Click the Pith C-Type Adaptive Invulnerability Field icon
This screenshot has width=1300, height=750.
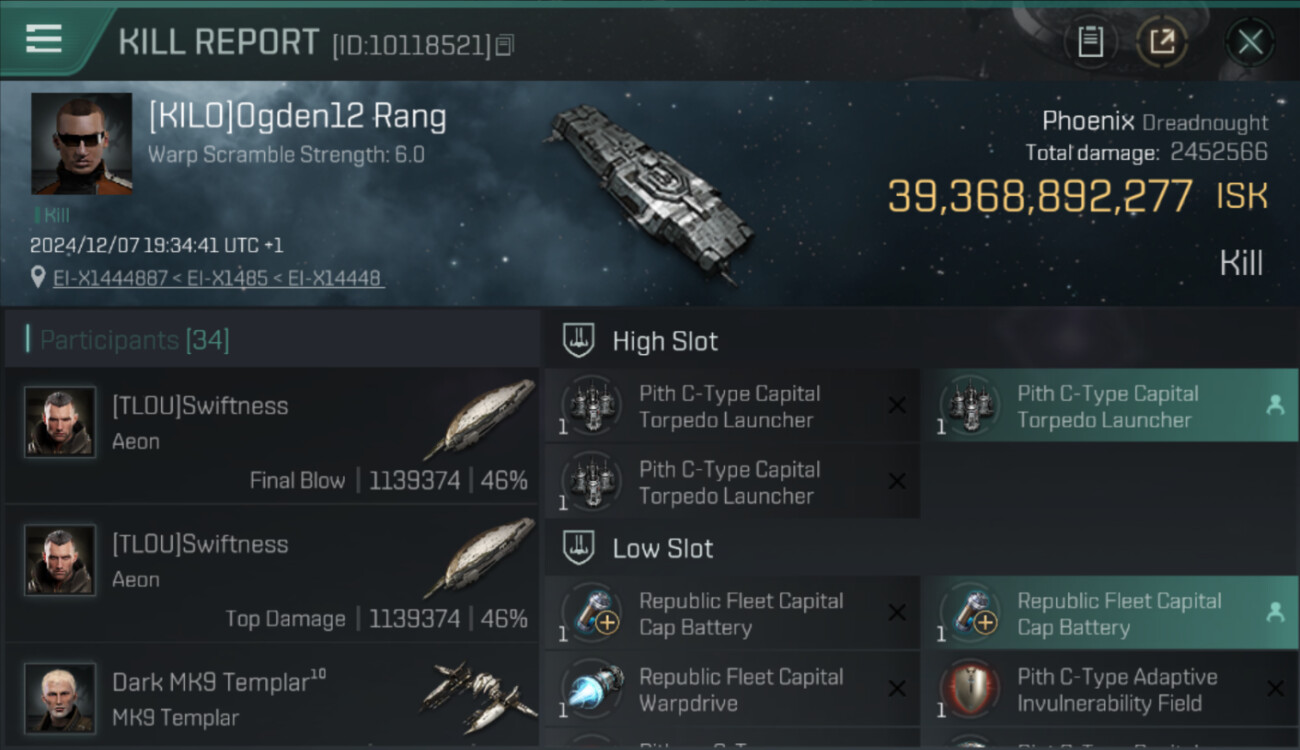pyautogui.click(x=971, y=689)
